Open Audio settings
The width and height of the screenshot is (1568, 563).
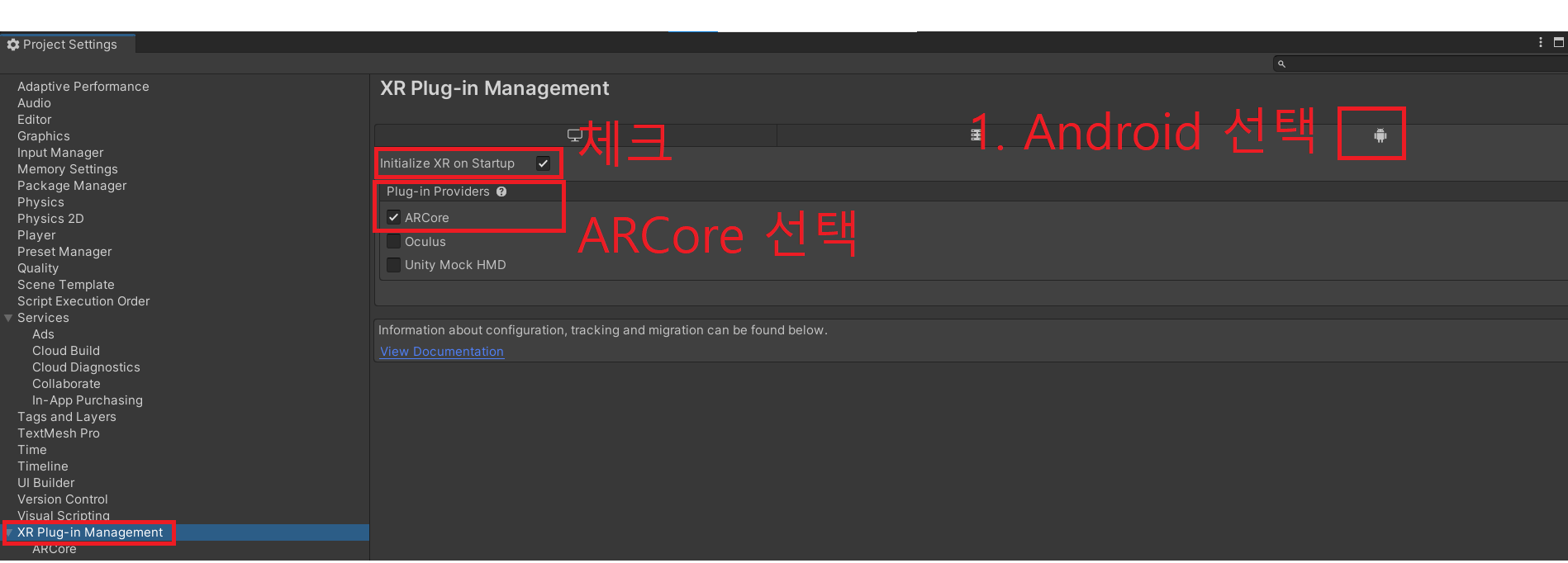(x=34, y=103)
